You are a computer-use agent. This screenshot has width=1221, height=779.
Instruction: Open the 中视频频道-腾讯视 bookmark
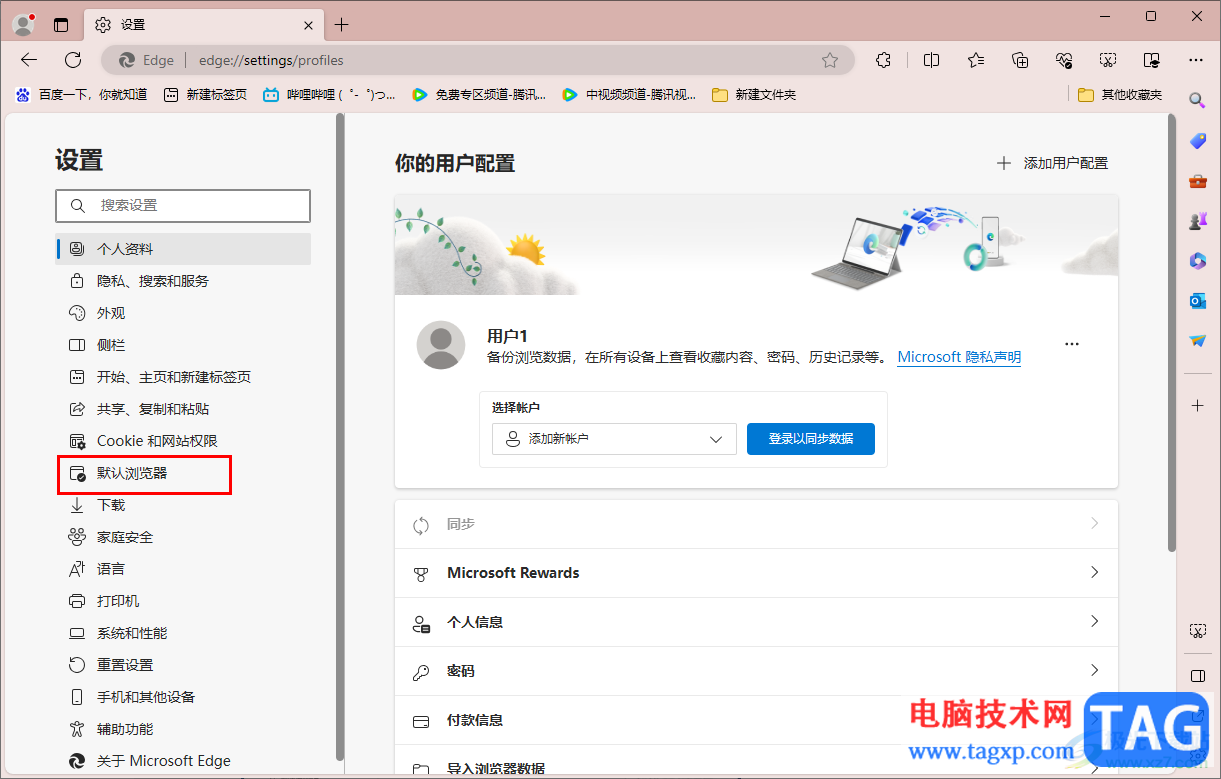point(629,95)
